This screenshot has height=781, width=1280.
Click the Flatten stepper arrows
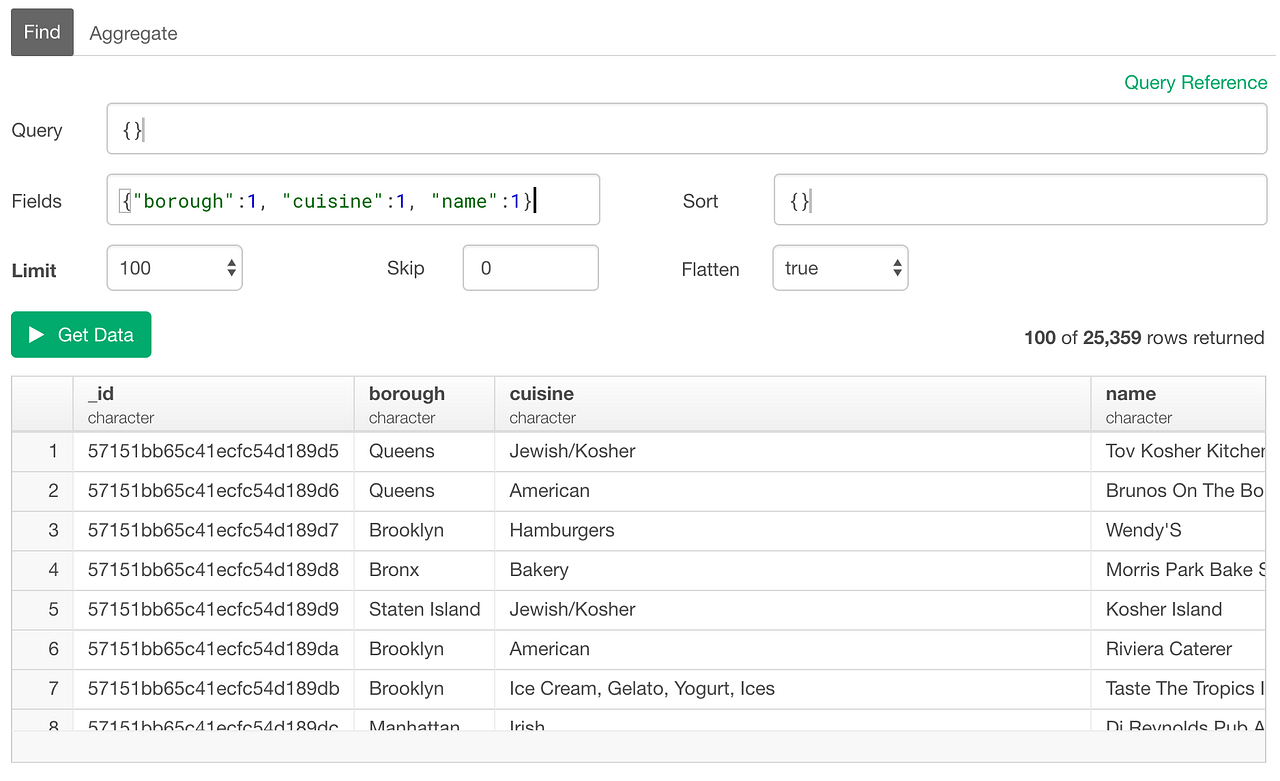(895, 267)
